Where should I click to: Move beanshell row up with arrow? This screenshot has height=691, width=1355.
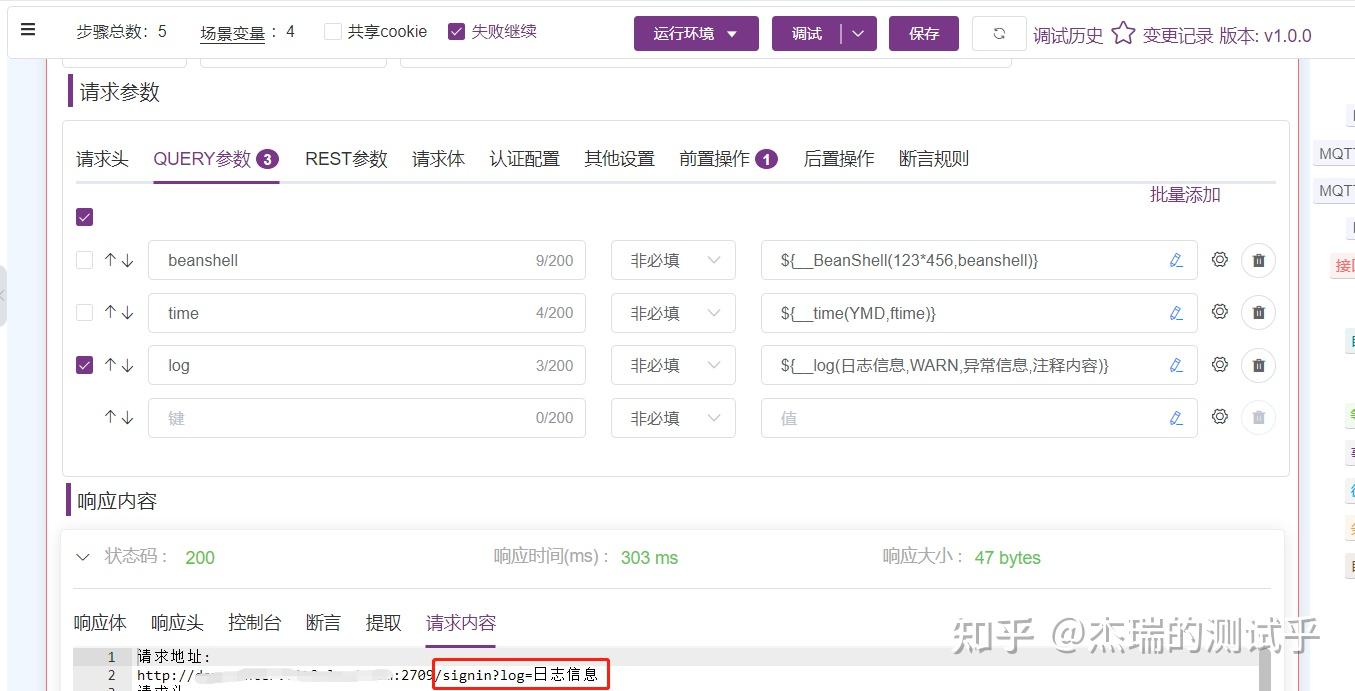111,260
